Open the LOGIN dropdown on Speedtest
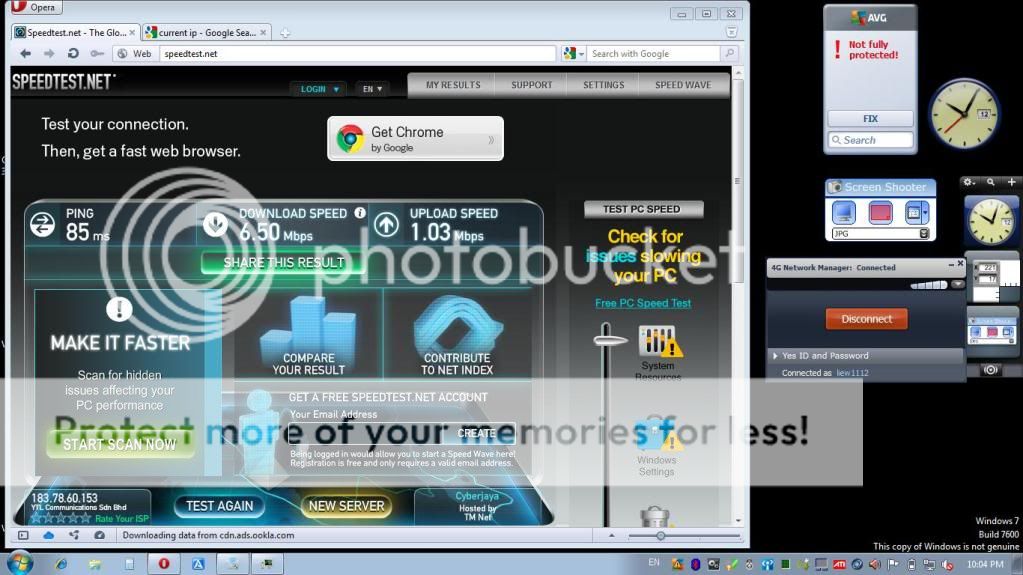 point(319,89)
